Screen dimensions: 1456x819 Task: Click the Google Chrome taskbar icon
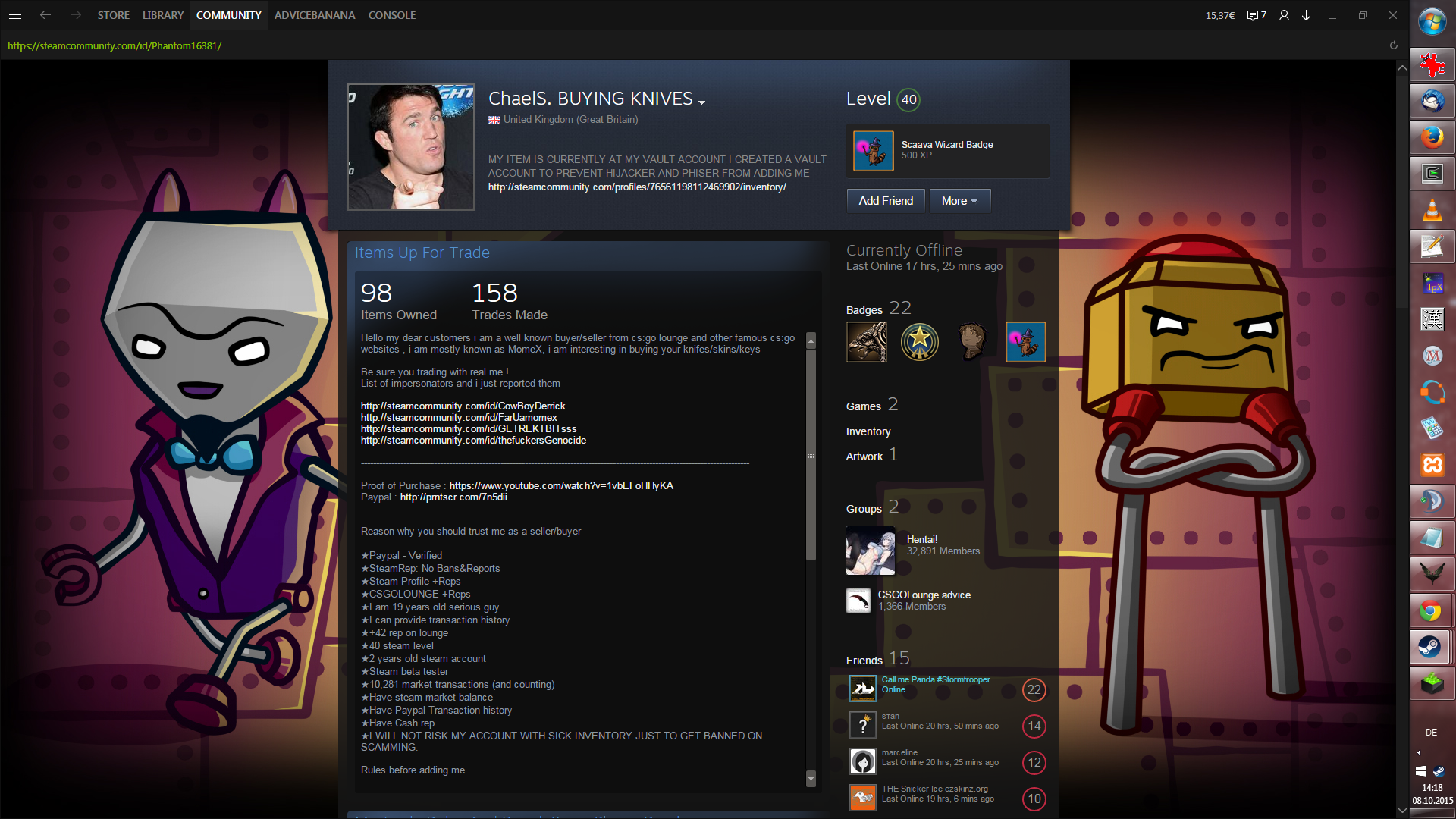pos(1432,610)
